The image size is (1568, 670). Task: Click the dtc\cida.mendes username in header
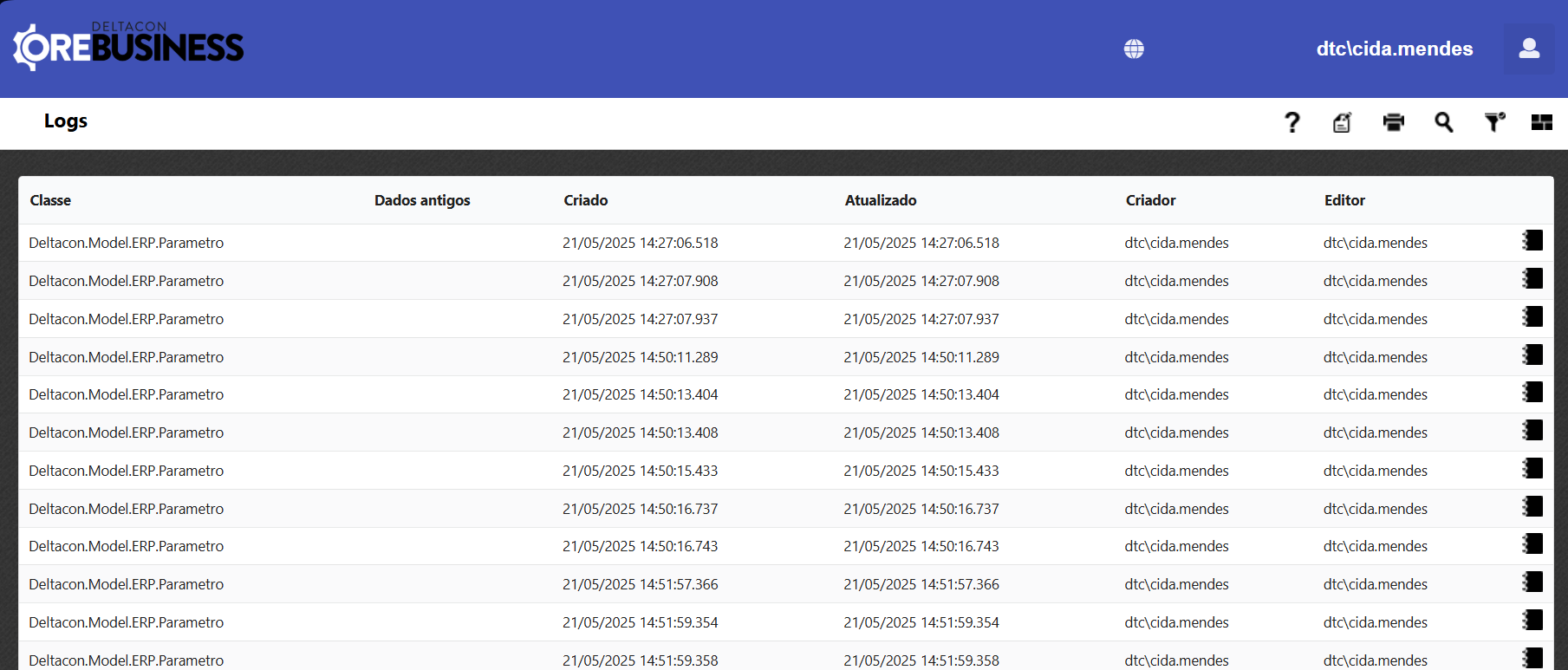1394,49
